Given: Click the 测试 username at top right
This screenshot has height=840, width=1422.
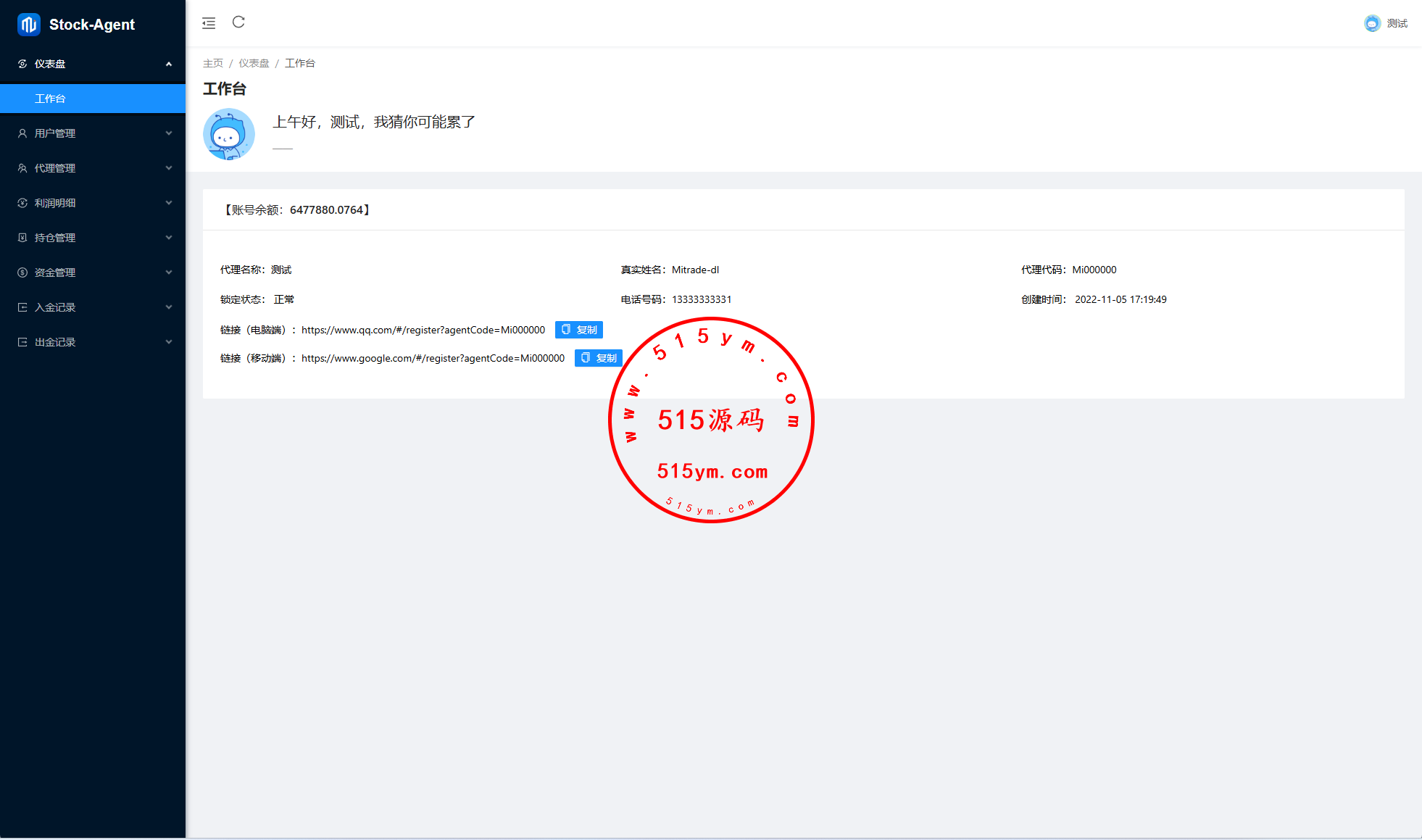Looking at the screenshot, I should (1397, 23).
